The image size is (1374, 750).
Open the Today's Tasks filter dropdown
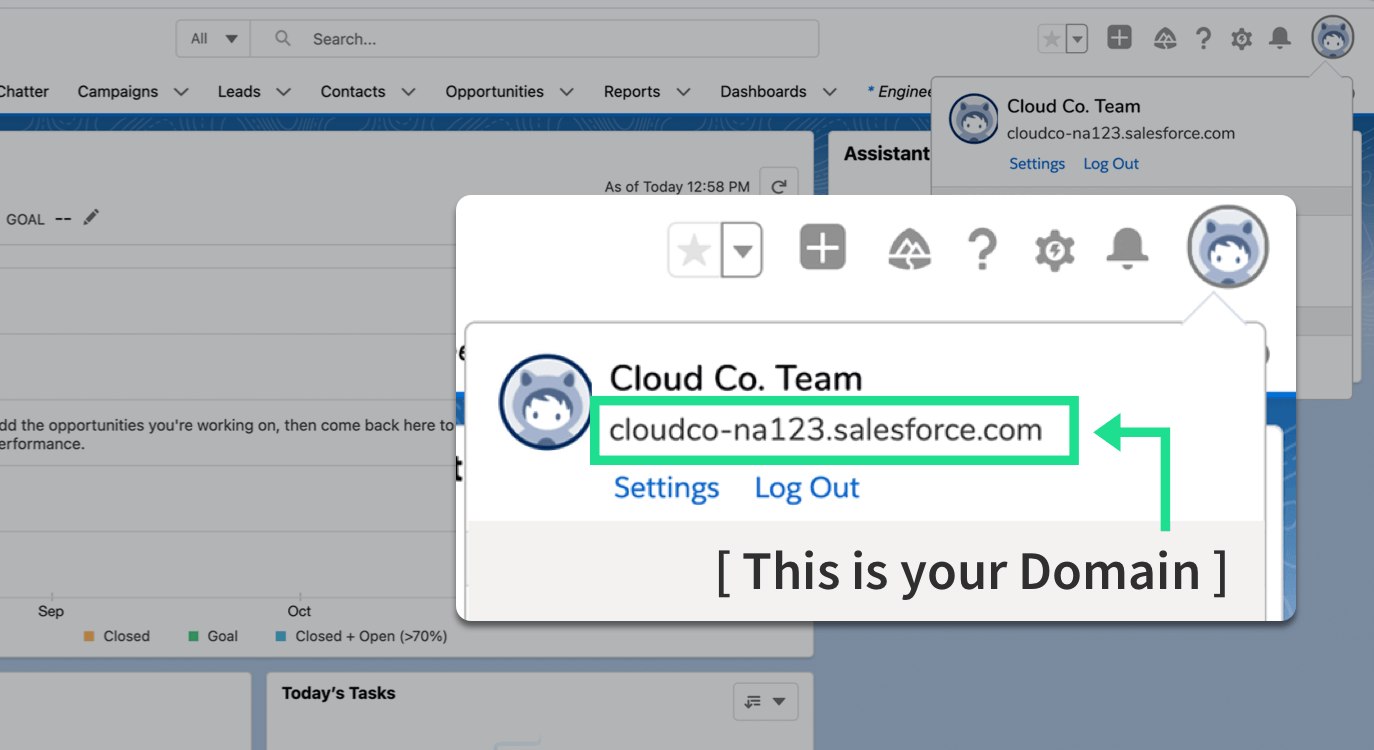click(765, 701)
